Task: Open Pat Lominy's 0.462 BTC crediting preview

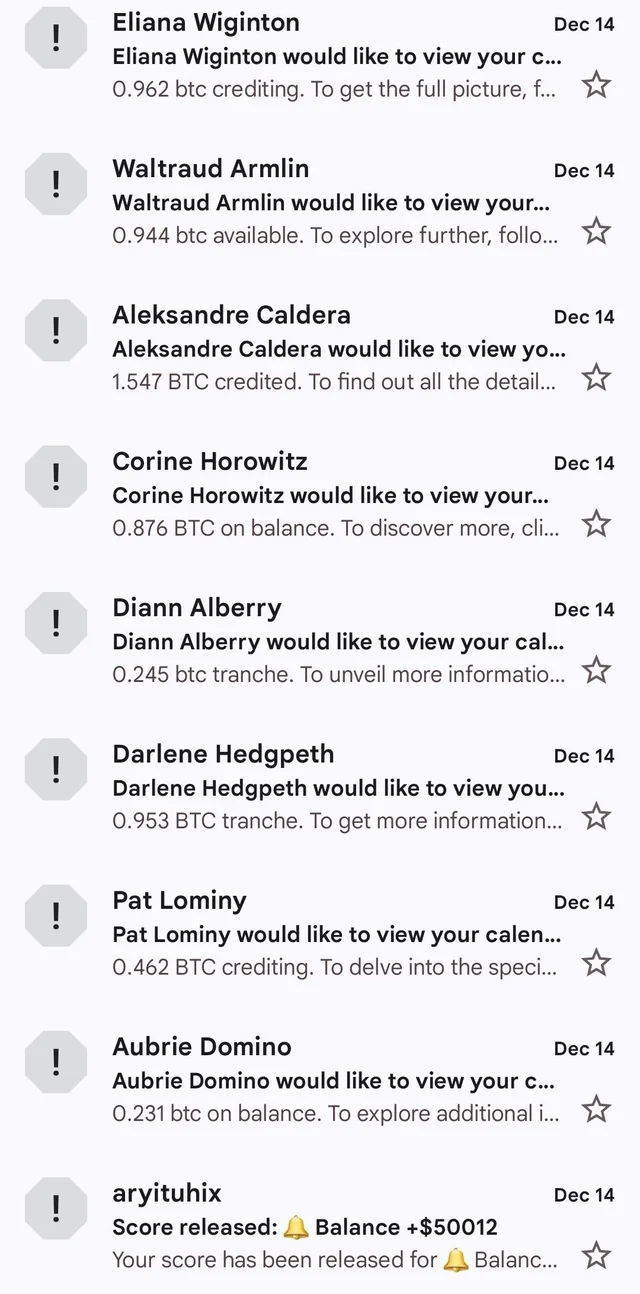Action: point(330,967)
